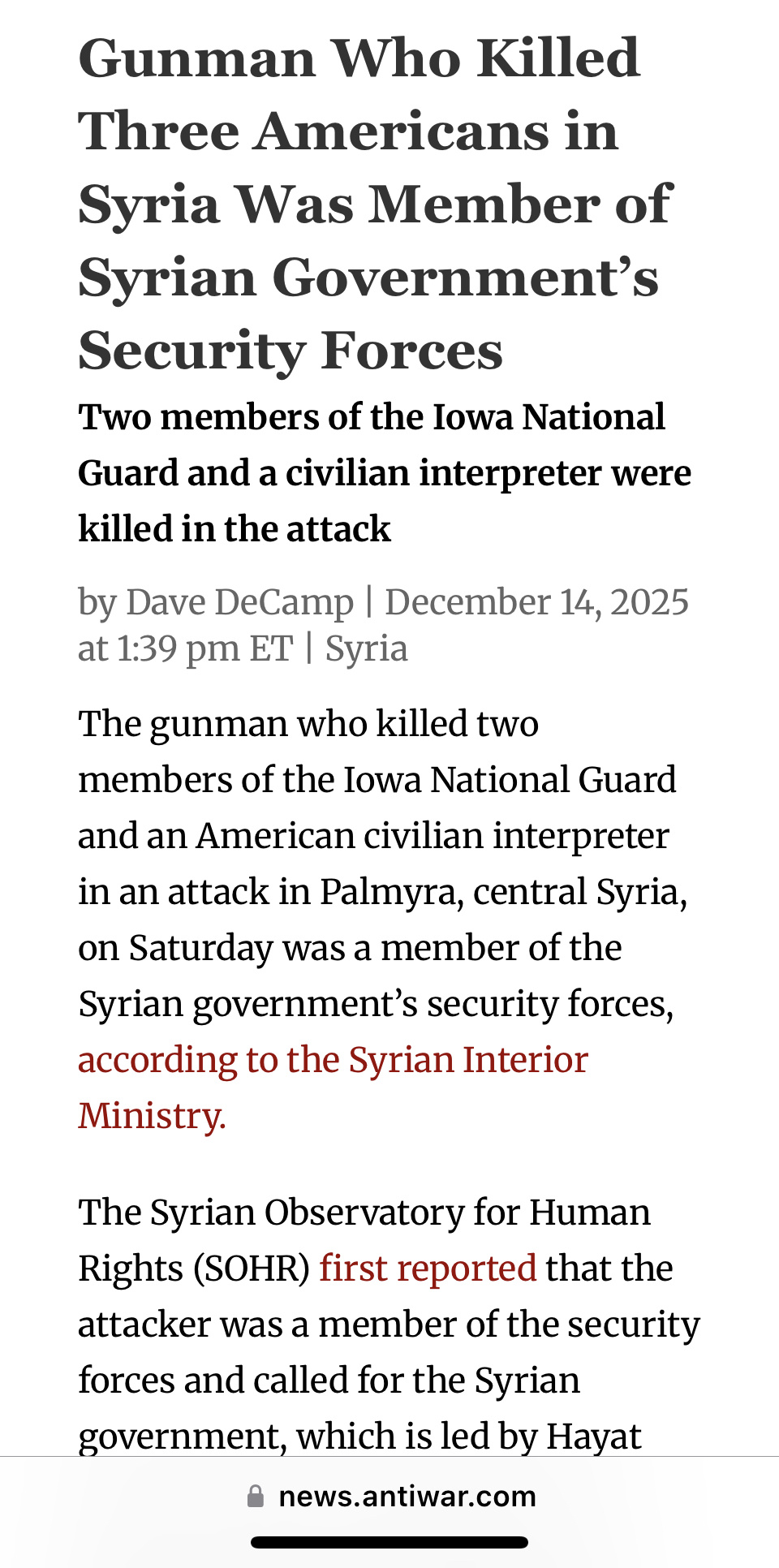Click the word 'by' before the author name
This screenshot has height=1568, width=779.
point(97,602)
